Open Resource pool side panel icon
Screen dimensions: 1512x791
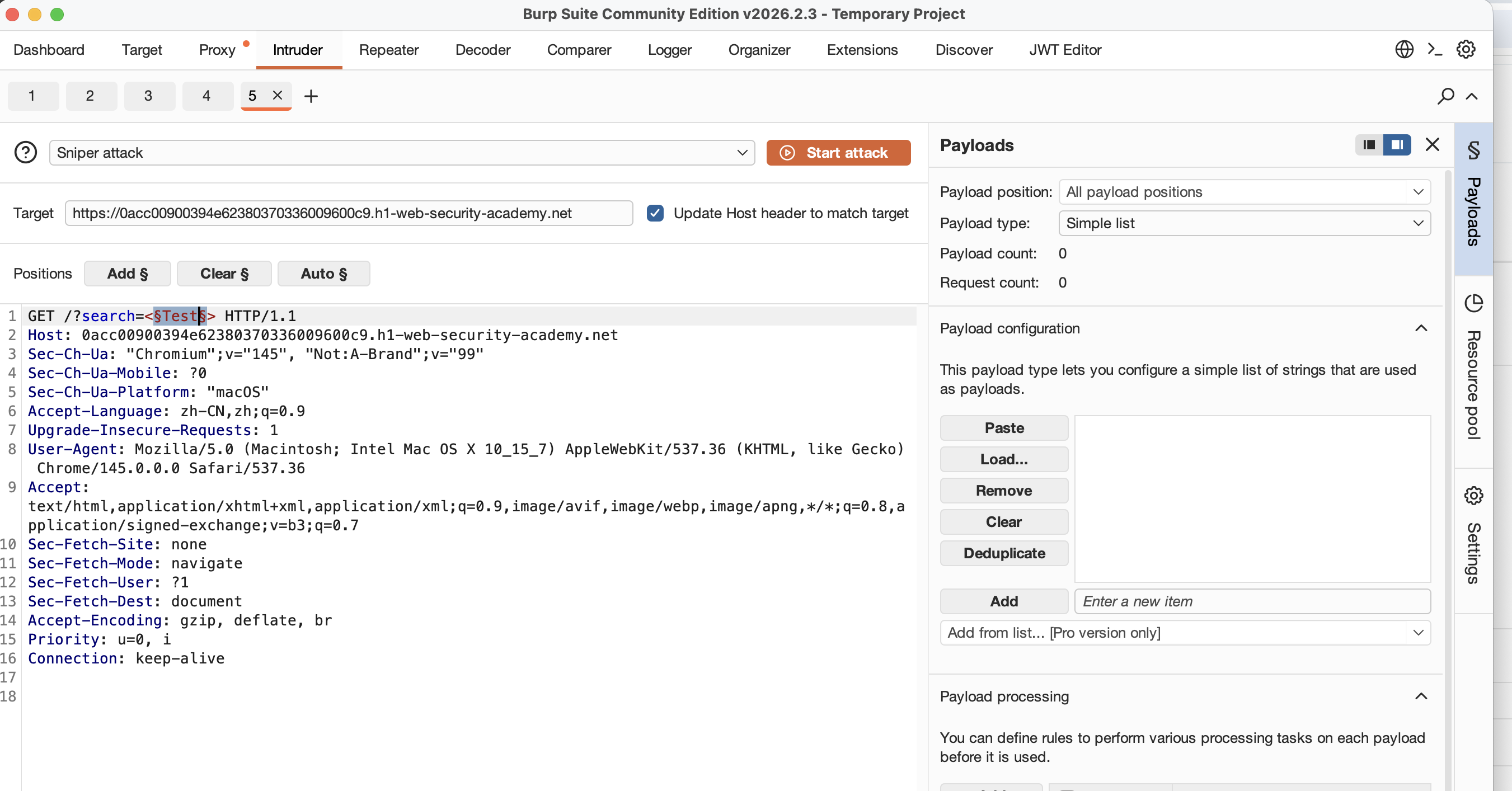click(1473, 304)
